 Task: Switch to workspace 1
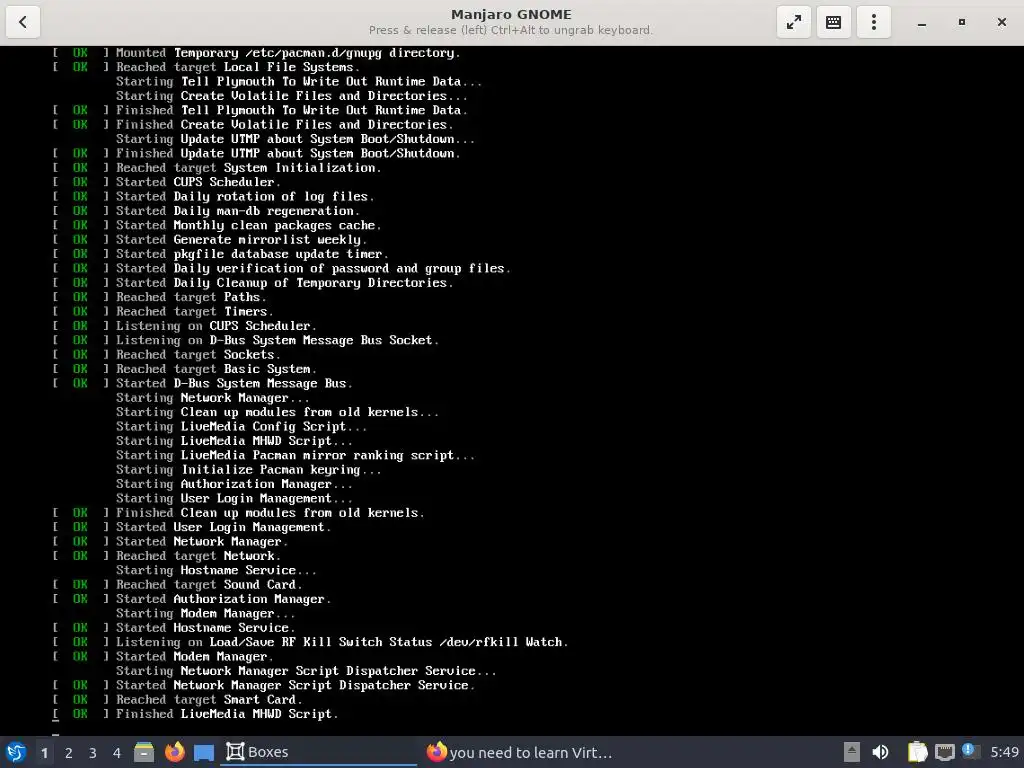(44, 752)
